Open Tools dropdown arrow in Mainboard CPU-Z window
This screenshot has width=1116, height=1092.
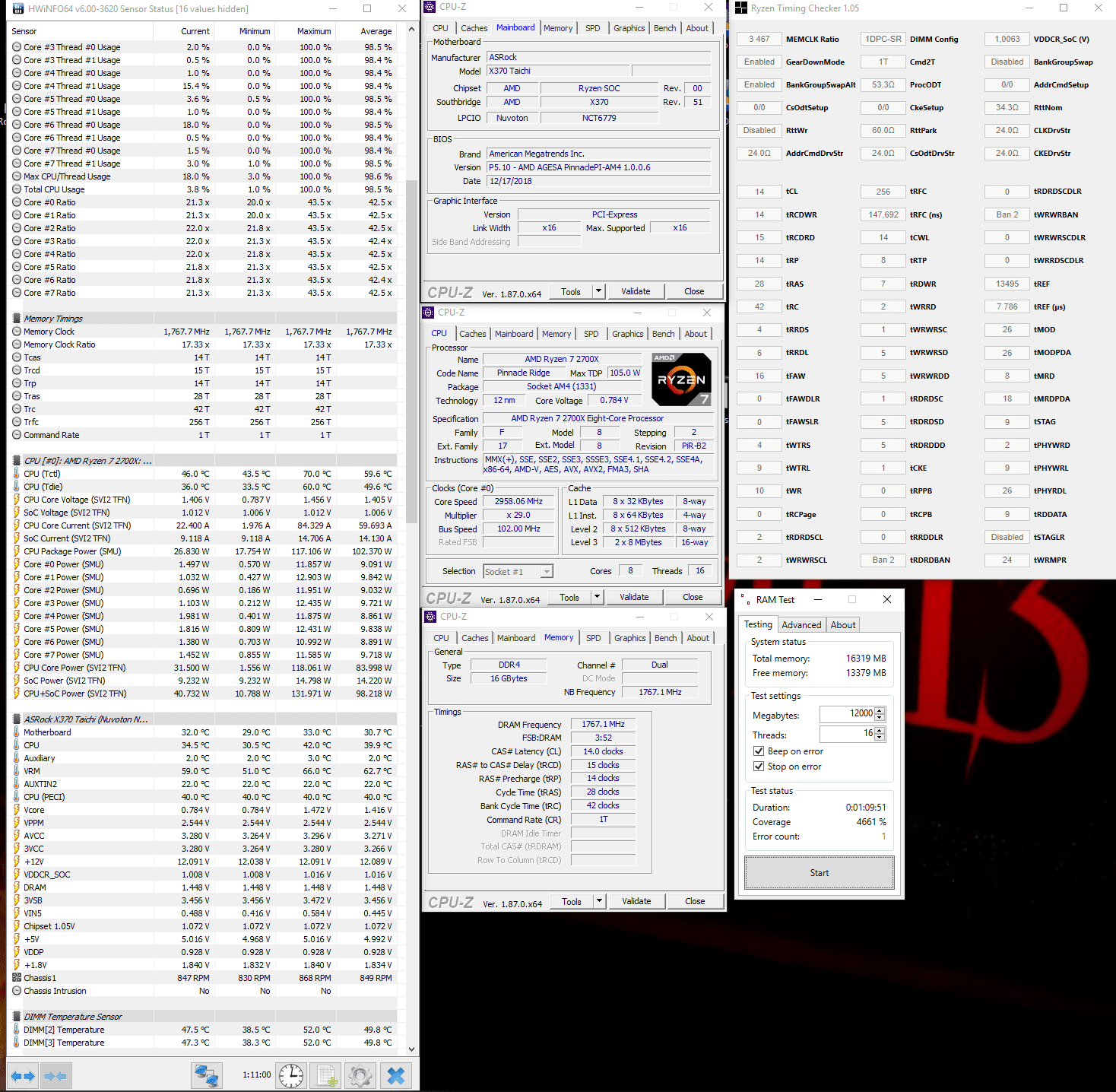[598, 291]
